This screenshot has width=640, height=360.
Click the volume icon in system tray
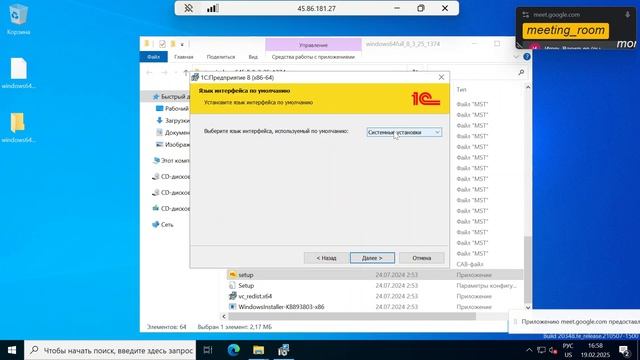click(553, 350)
